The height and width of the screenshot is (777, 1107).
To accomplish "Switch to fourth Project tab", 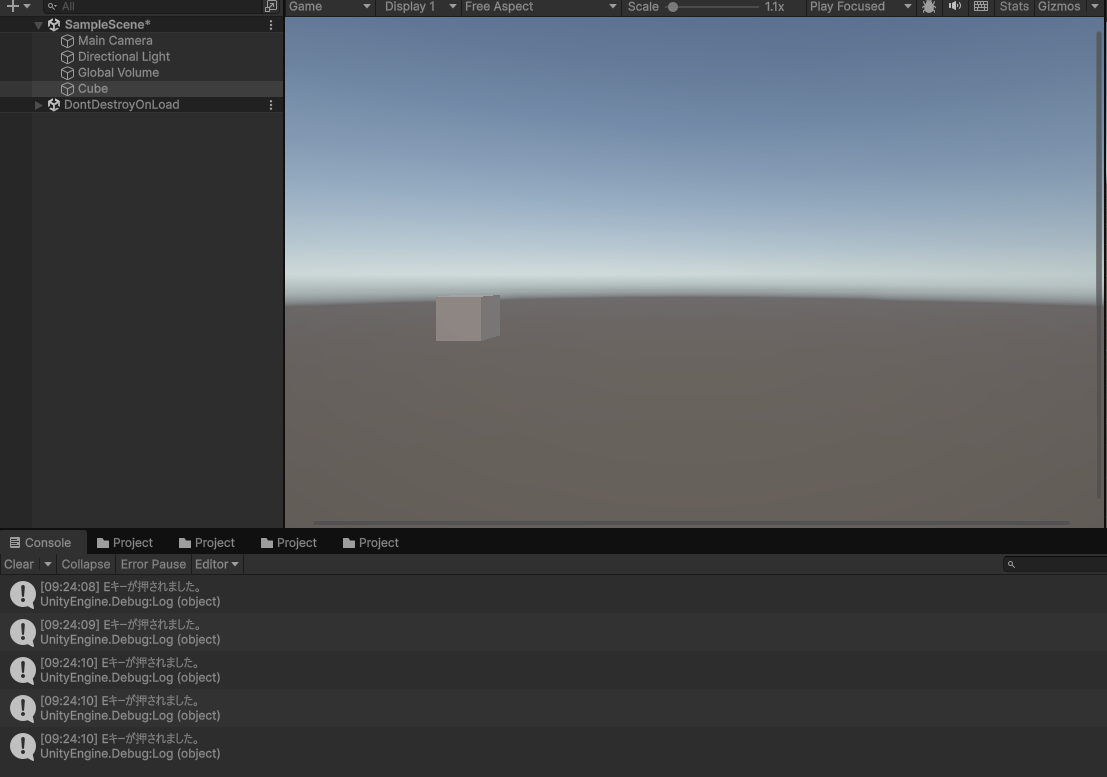I will (x=371, y=543).
